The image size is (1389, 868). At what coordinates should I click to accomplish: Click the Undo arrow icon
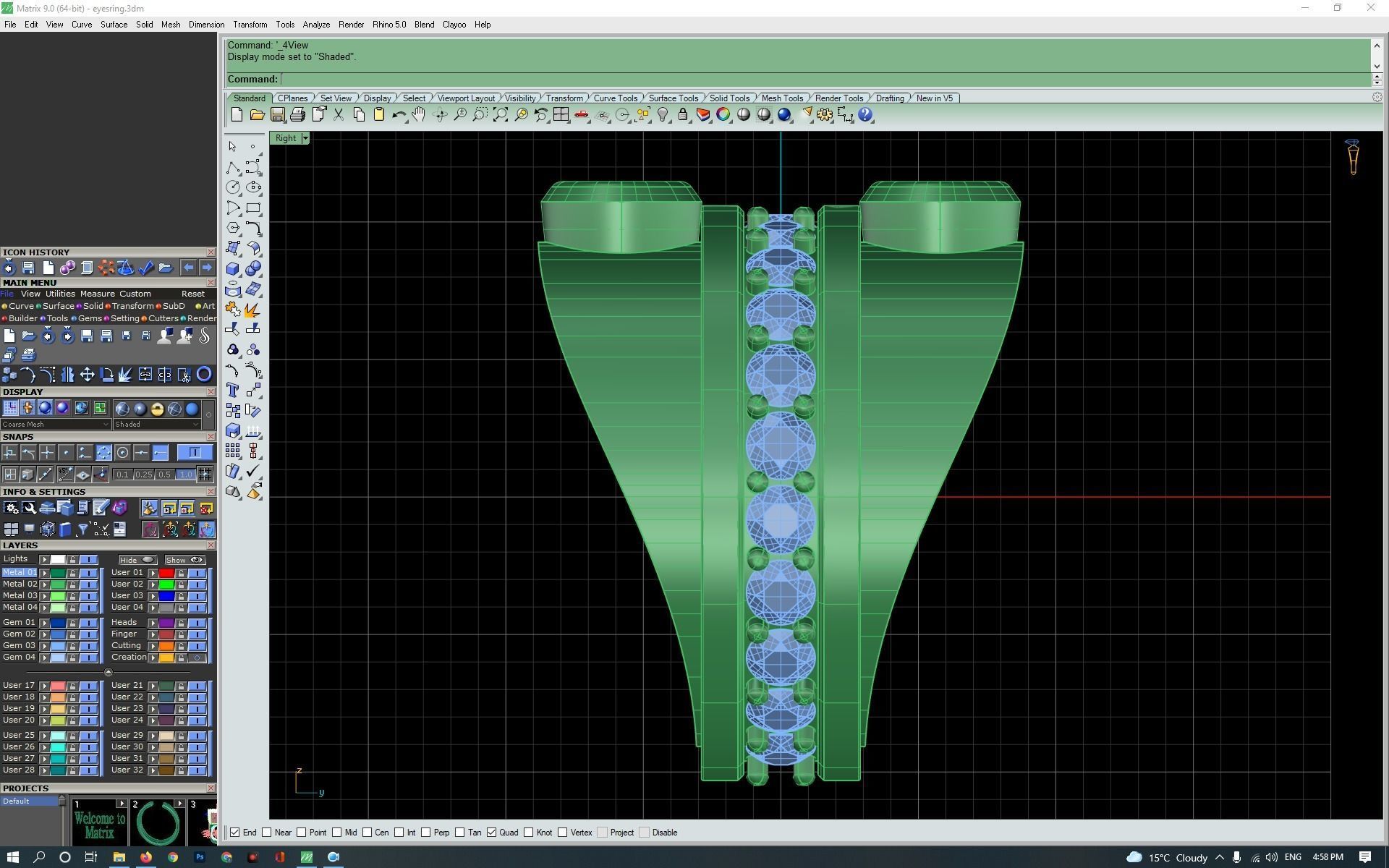[398, 115]
